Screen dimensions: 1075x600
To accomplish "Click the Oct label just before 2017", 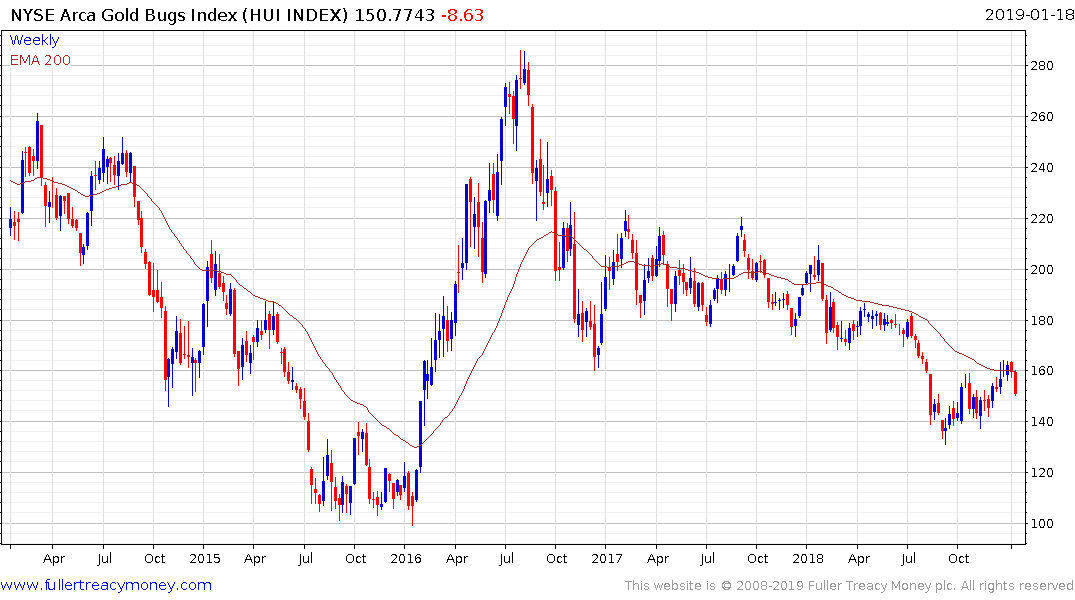I will tap(557, 559).
